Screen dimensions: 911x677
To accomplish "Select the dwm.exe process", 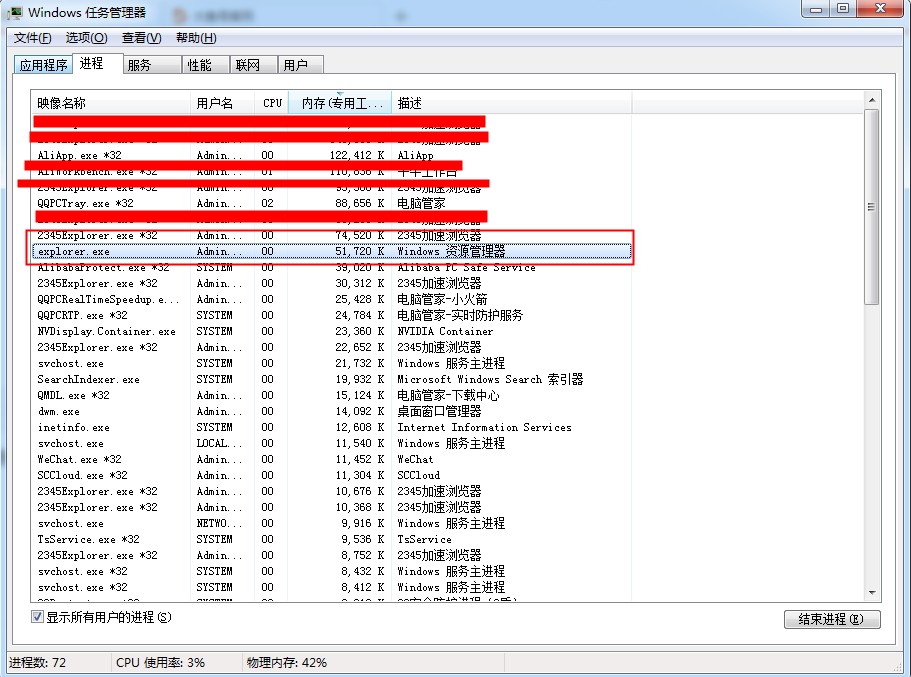I will [331, 411].
